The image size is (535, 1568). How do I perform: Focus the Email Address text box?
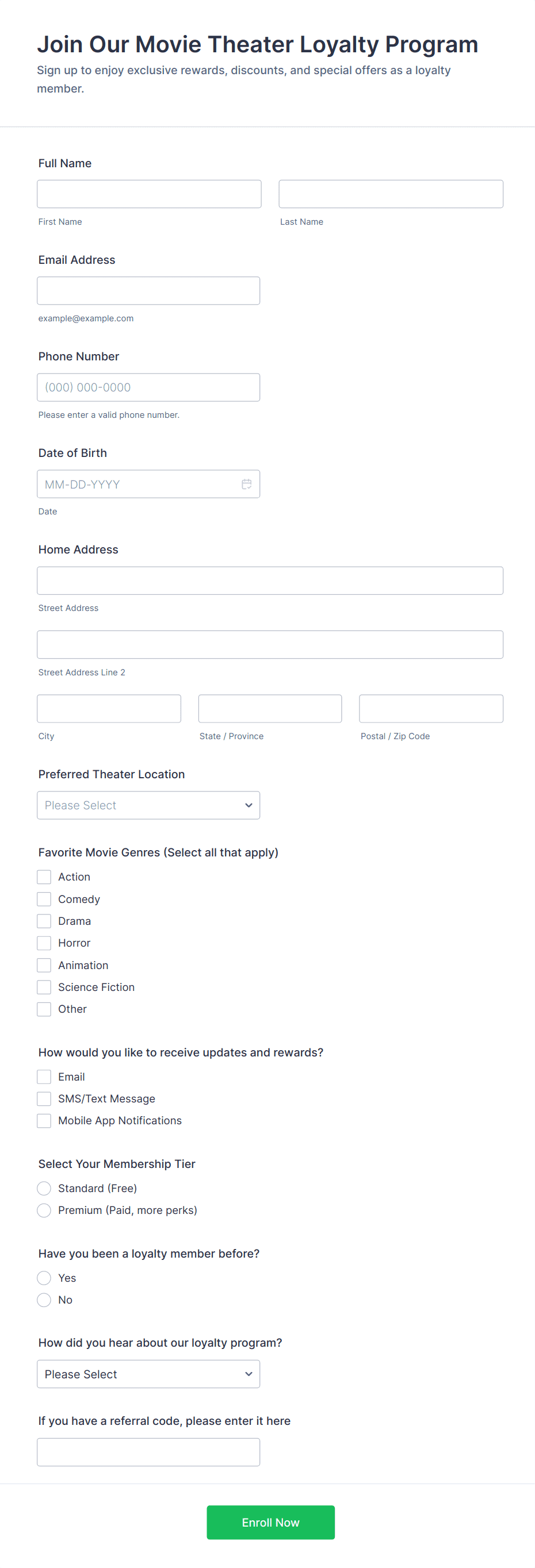(x=148, y=291)
